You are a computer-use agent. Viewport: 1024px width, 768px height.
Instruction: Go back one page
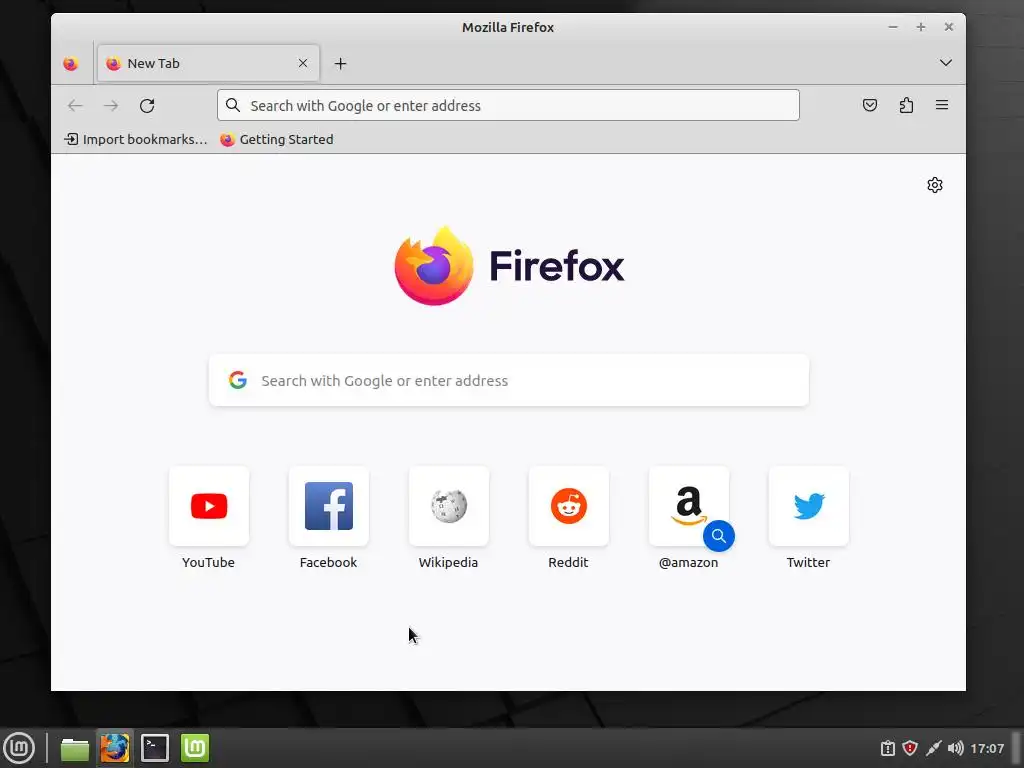pos(75,105)
